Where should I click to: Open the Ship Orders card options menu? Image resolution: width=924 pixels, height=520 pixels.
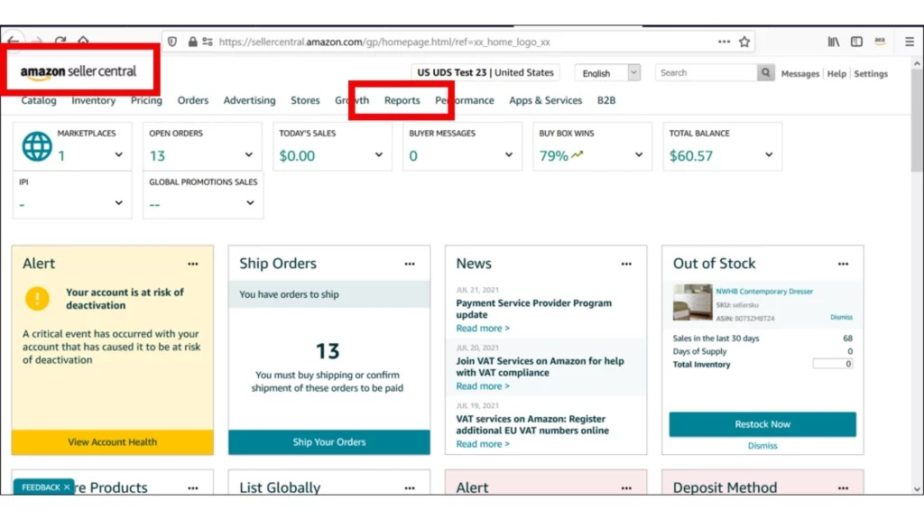pos(410,264)
